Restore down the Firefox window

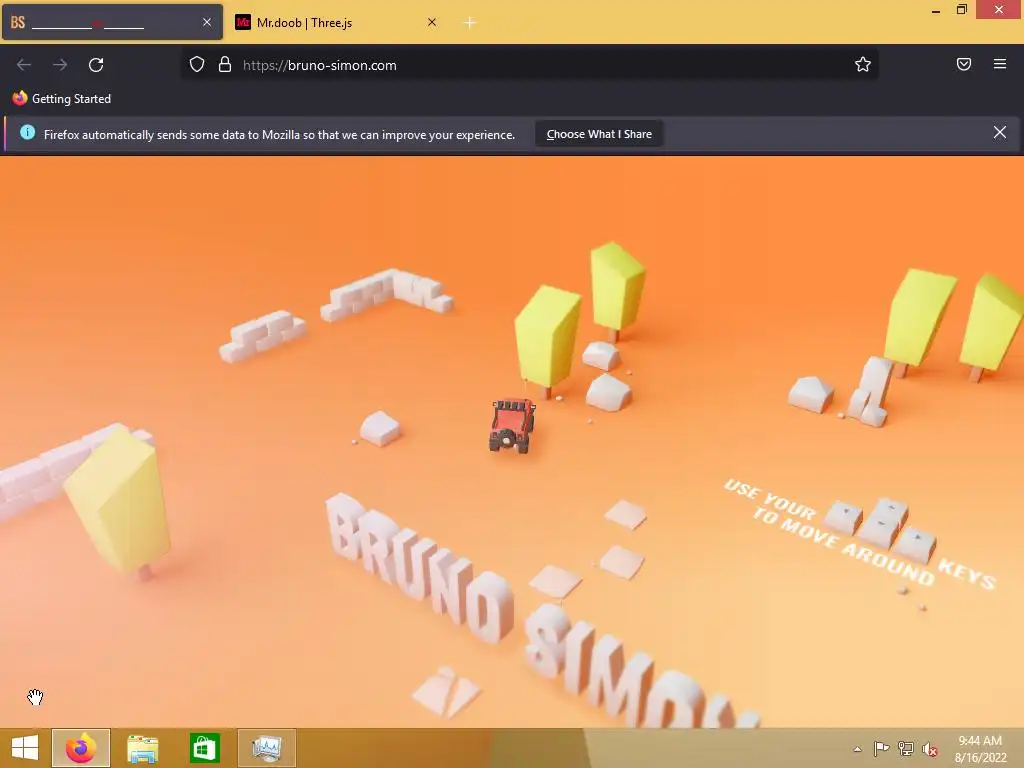pyautogui.click(x=961, y=10)
